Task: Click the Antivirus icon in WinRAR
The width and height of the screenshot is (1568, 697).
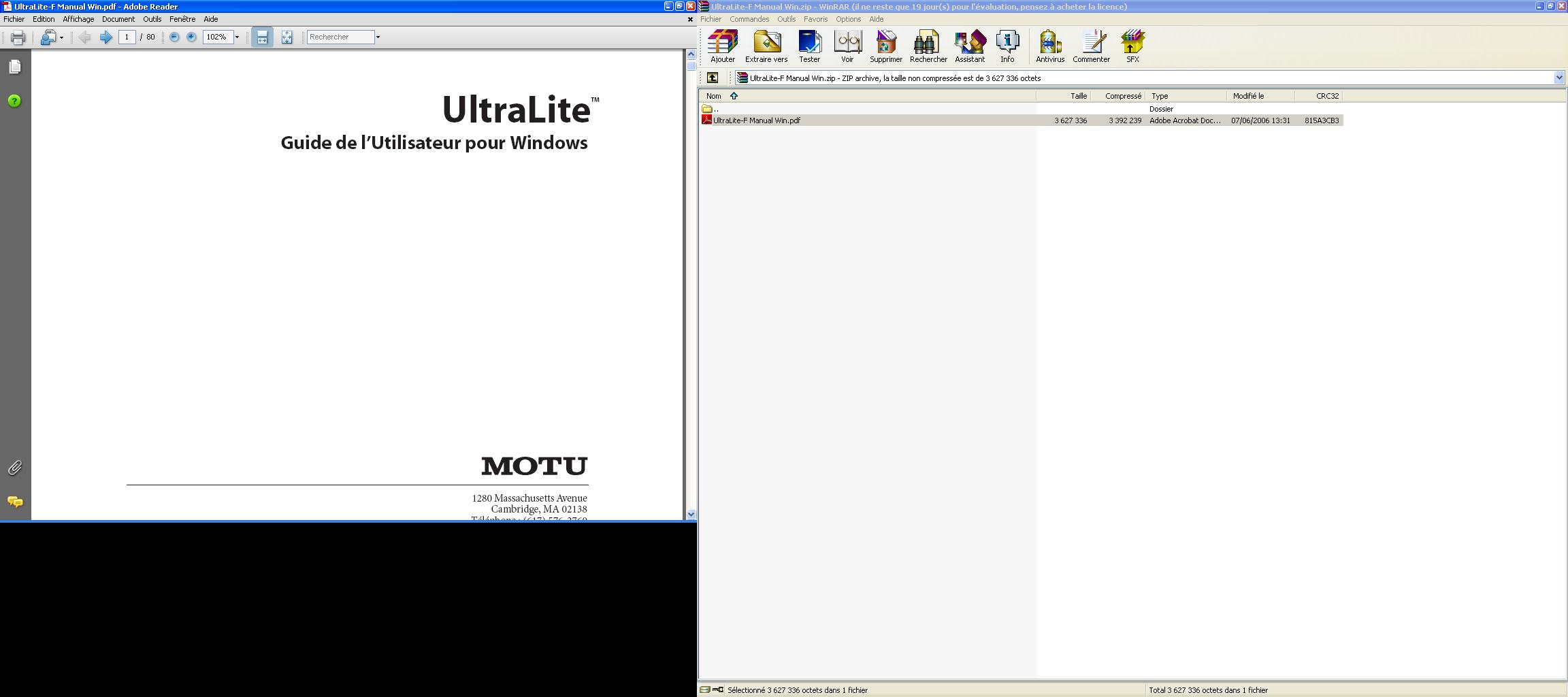Action: point(1050,46)
